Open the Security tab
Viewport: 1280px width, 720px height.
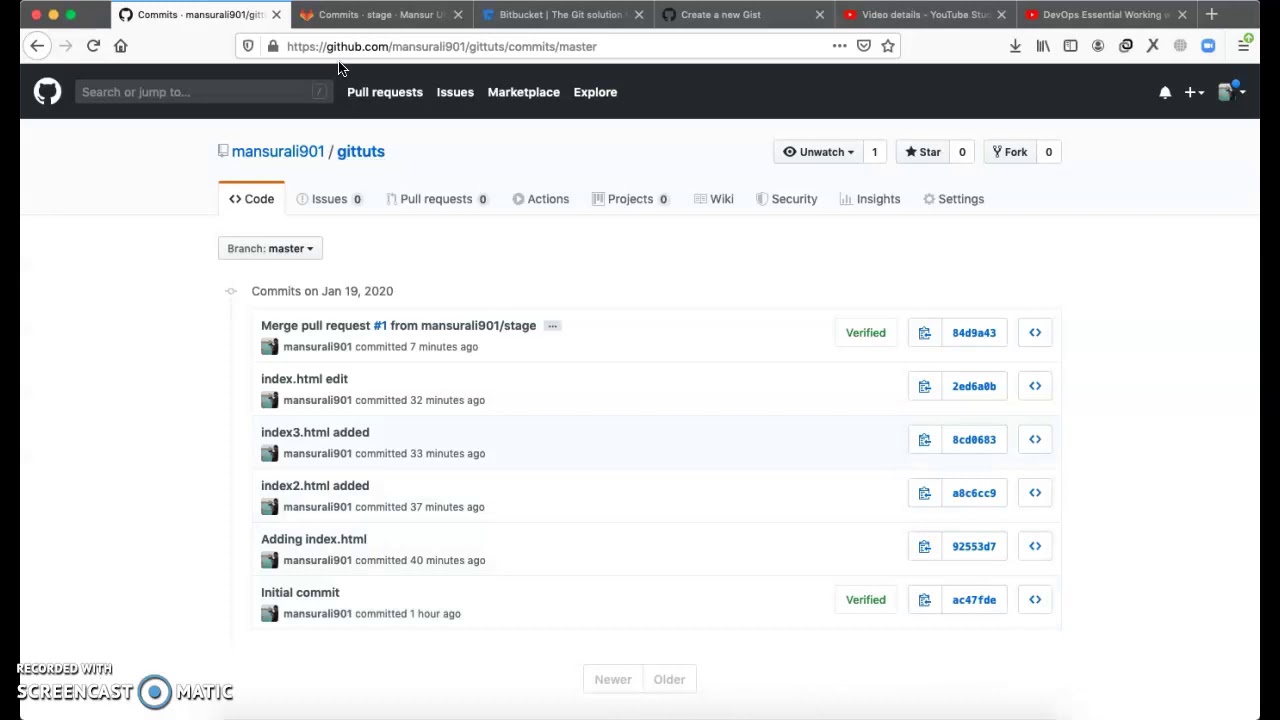(786, 199)
